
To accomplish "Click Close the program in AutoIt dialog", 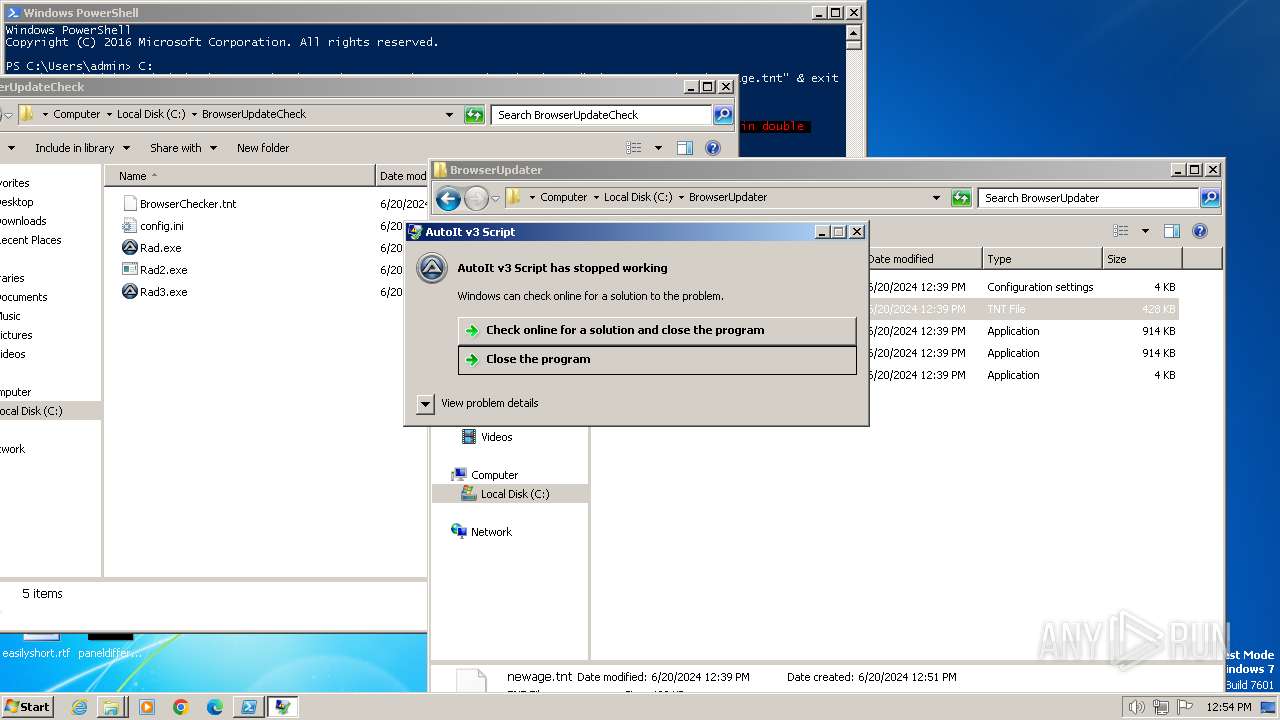I will tap(657, 360).
